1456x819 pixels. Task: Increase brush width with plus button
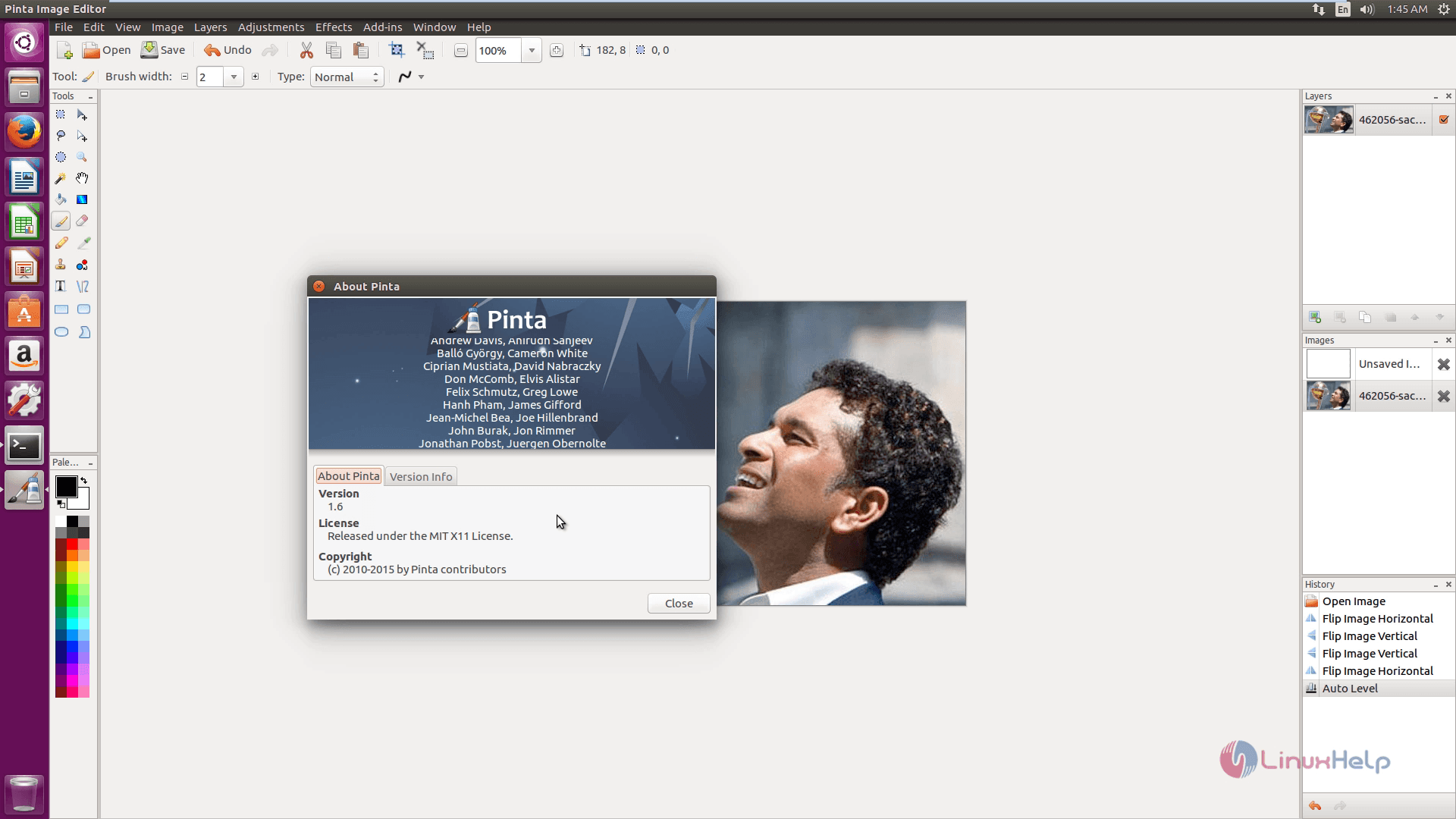click(x=256, y=77)
